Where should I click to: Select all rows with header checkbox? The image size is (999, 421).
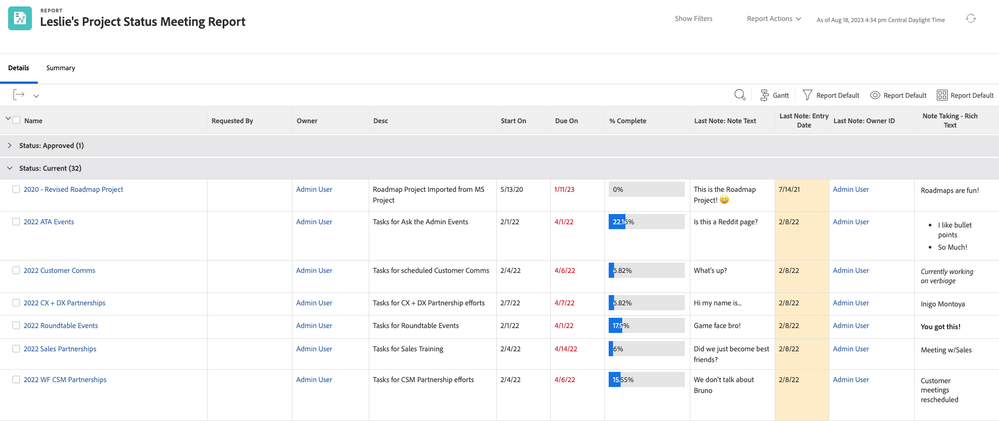(16, 121)
